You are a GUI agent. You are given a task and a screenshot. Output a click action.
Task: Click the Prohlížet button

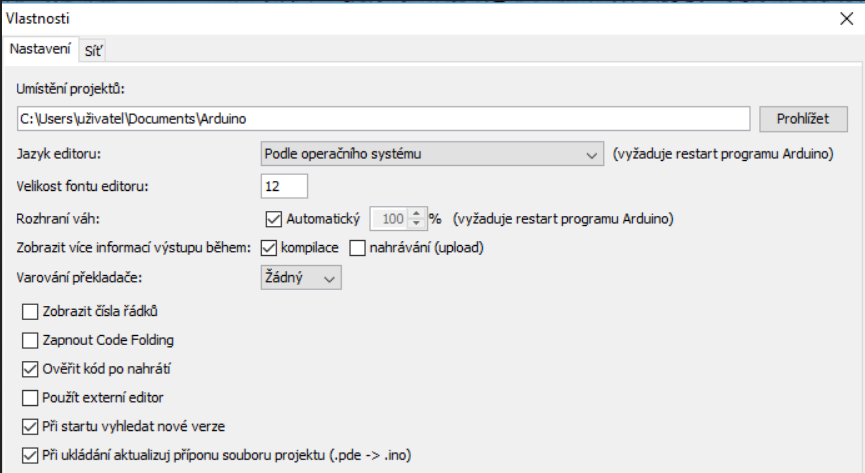coord(803,118)
